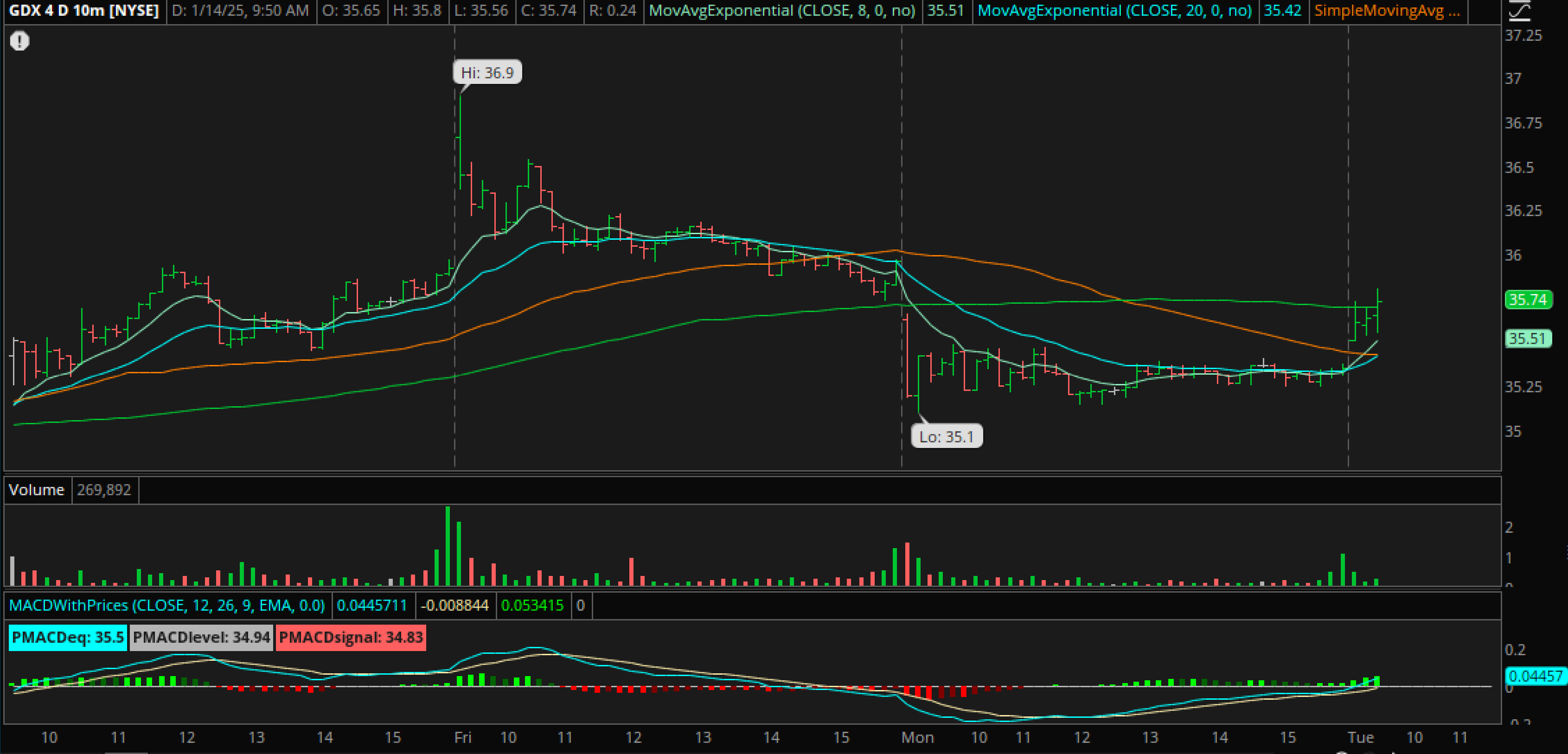Expand the truncated SimpleMovingAvg study label
The image size is (1568, 754).
pos(1387,11)
